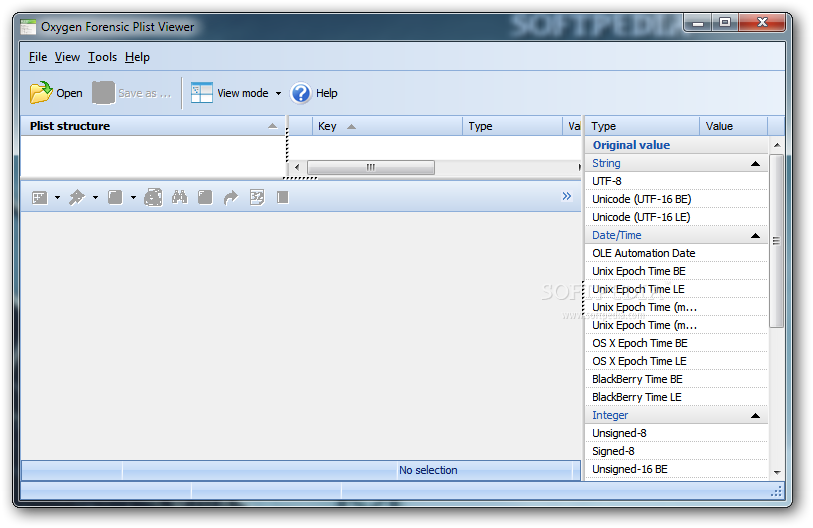Click the Open folder icon

[41, 93]
